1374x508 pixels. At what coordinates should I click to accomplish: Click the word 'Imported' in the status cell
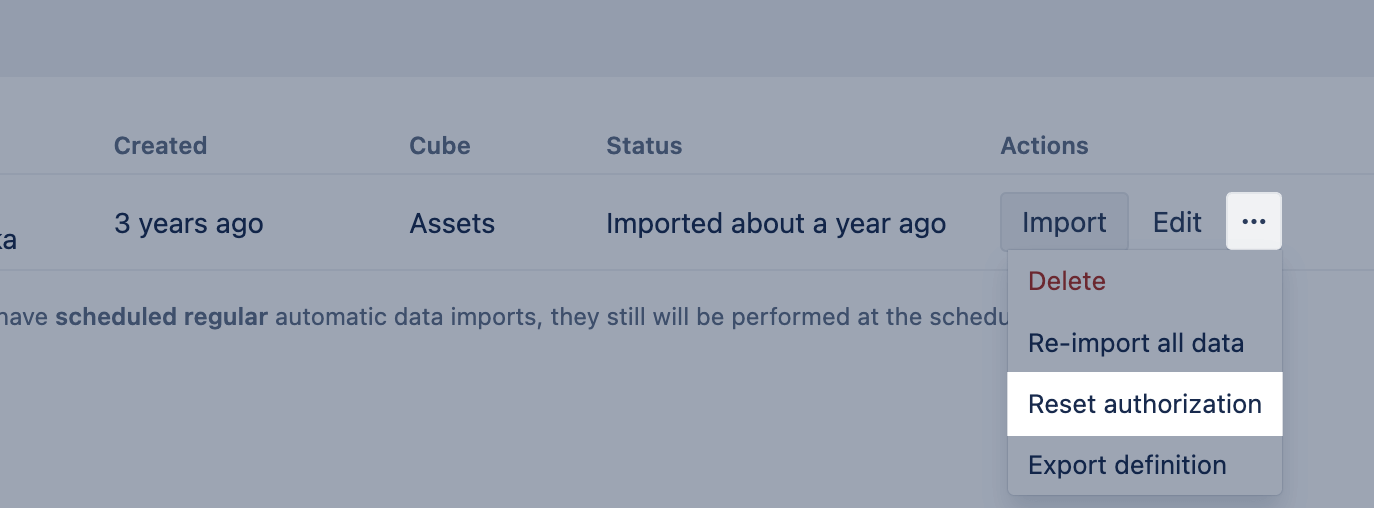[664, 223]
